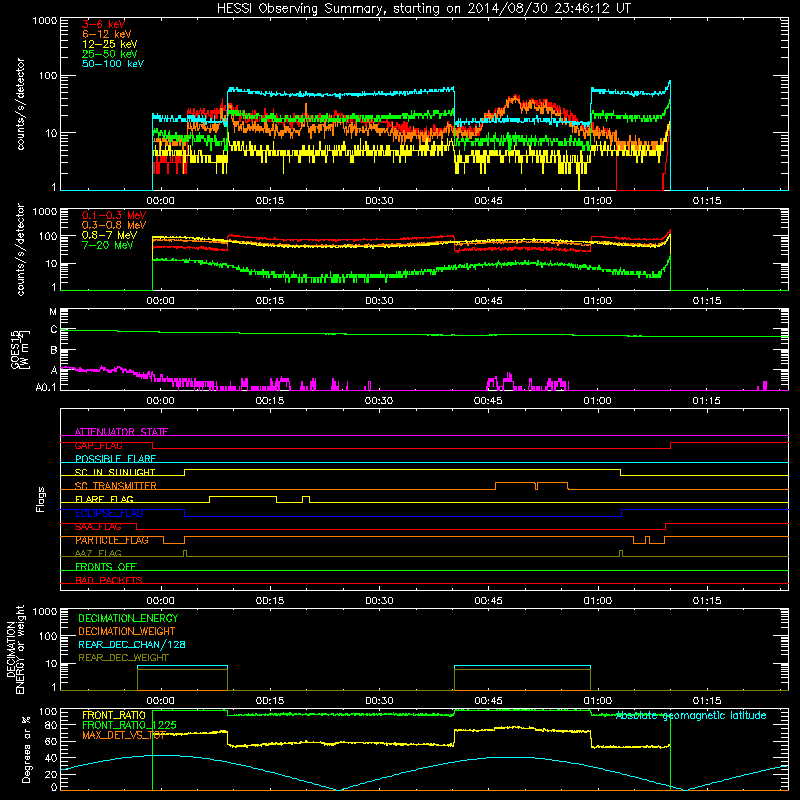Click the FRONT_RATIO legend entry
Screen dimensions: 800x800
(x=114, y=715)
